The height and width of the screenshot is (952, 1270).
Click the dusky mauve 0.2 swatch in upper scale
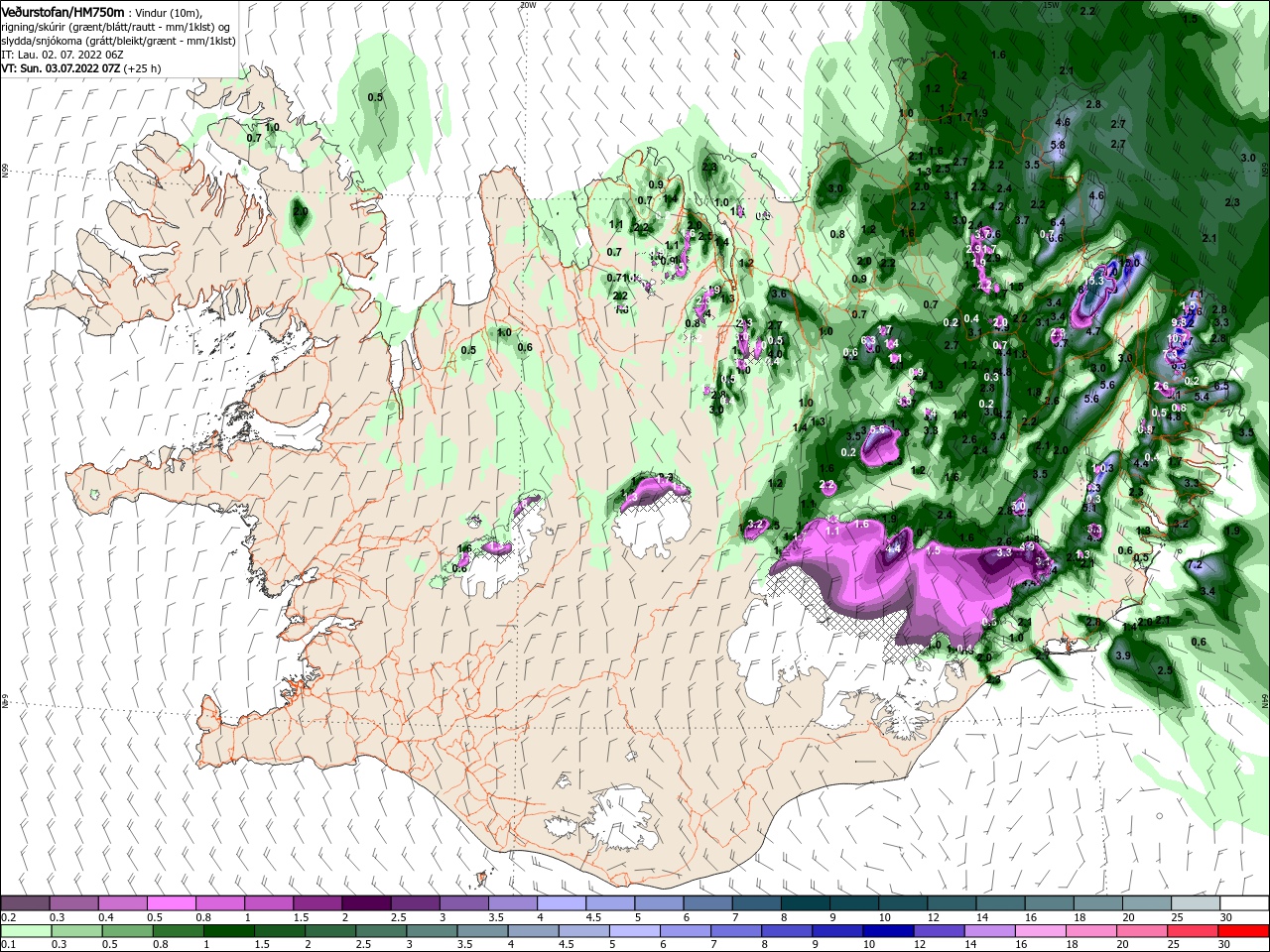coord(26,903)
